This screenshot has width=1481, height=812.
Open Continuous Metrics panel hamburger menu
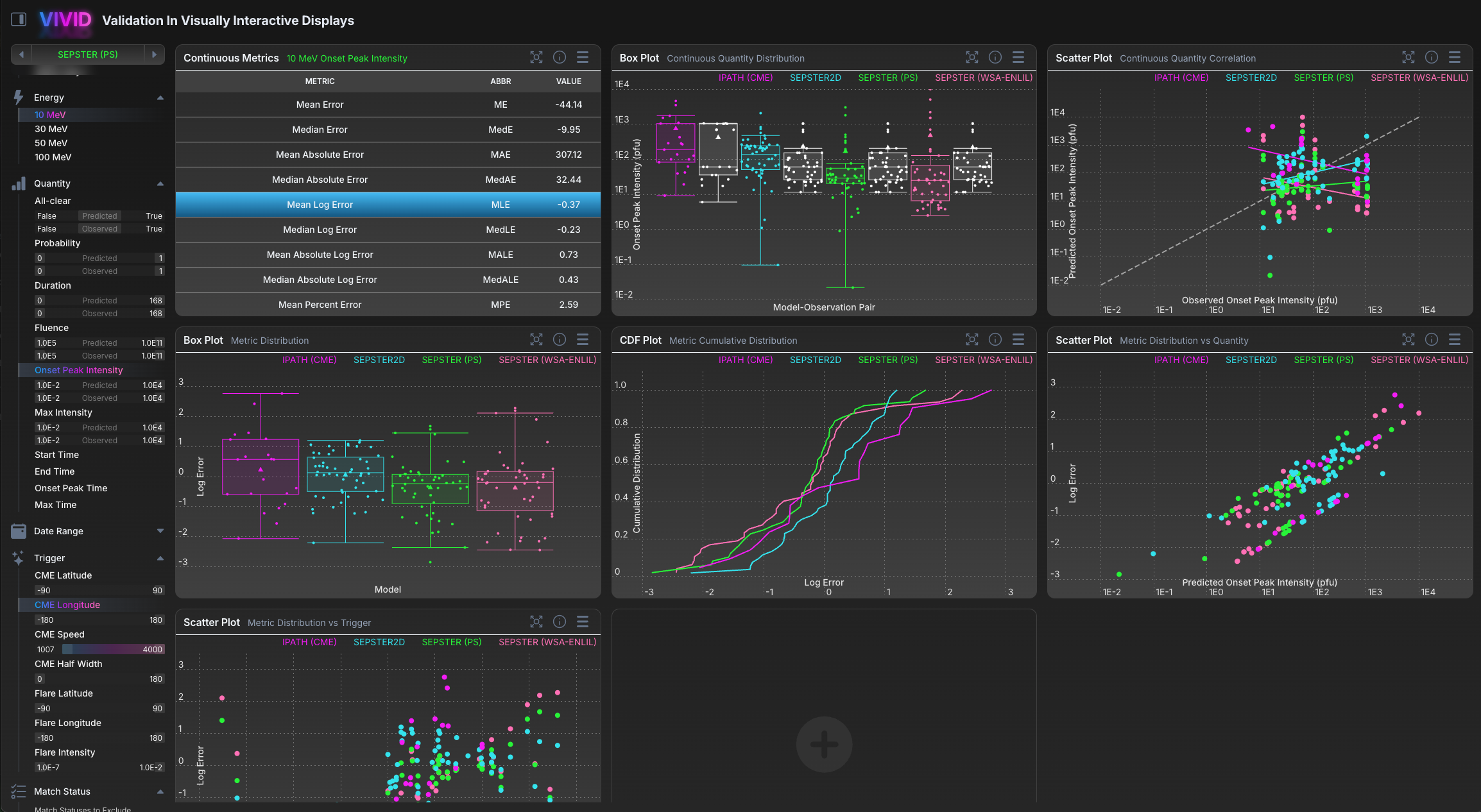pos(583,57)
